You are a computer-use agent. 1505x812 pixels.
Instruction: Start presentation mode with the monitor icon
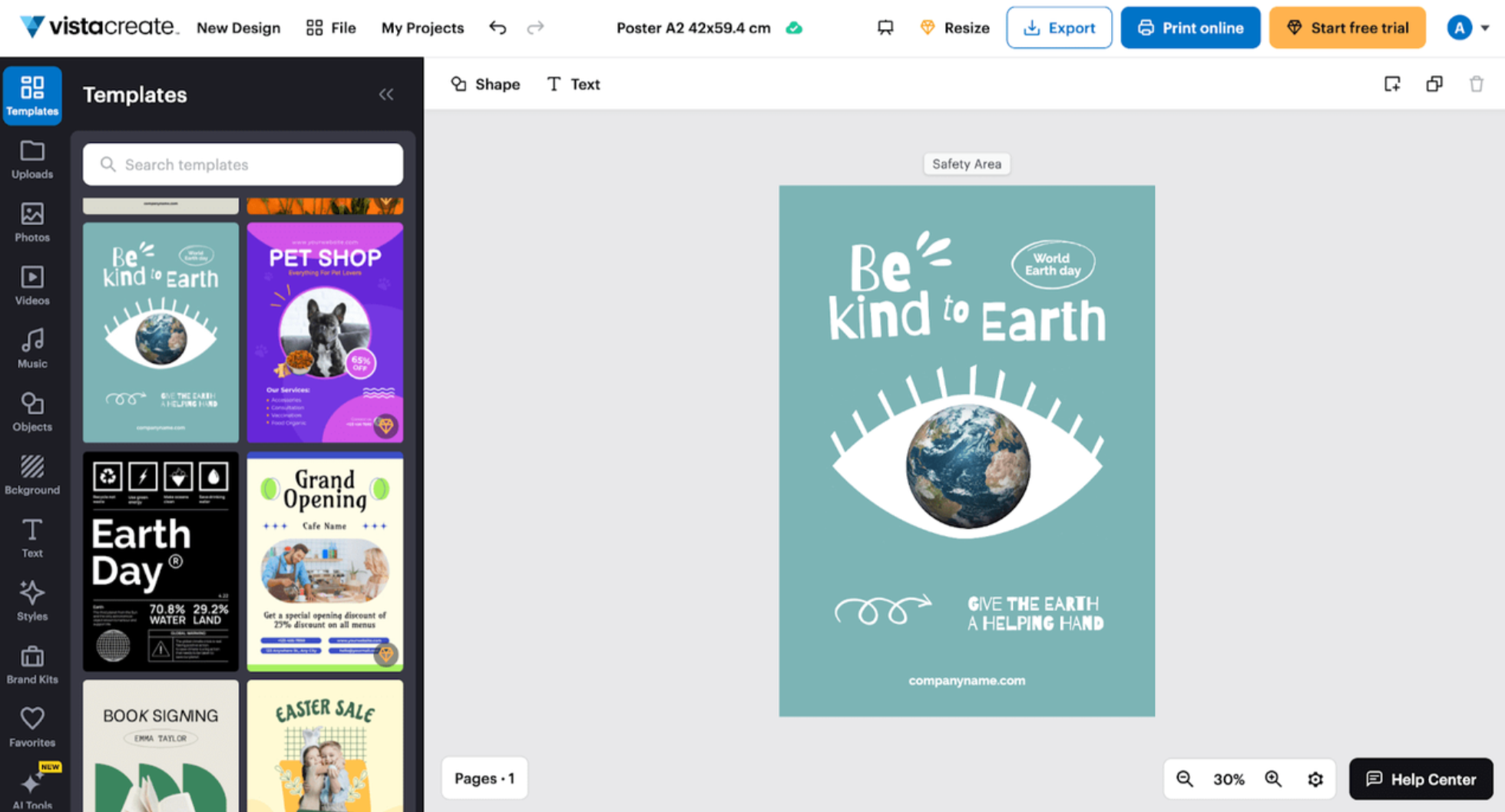[x=885, y=28]
